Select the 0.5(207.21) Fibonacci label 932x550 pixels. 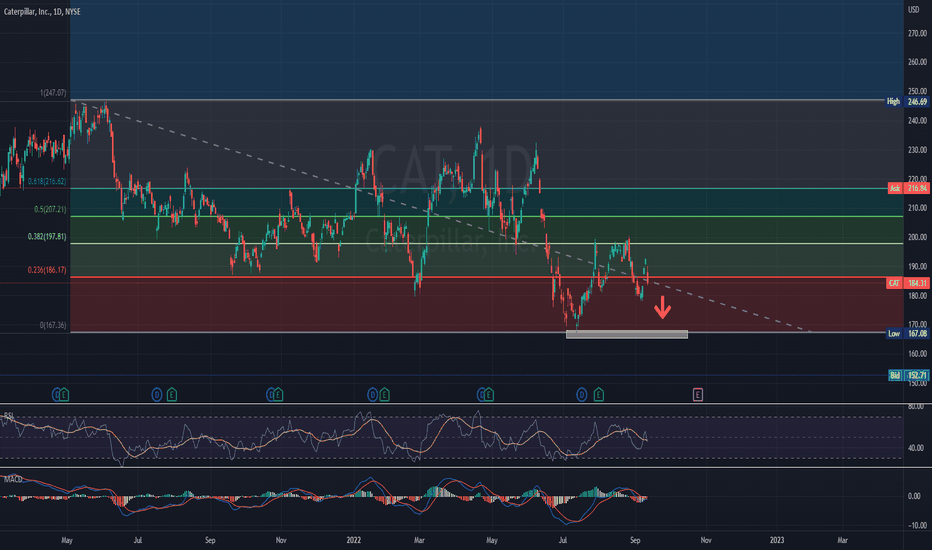click(51, 209)
